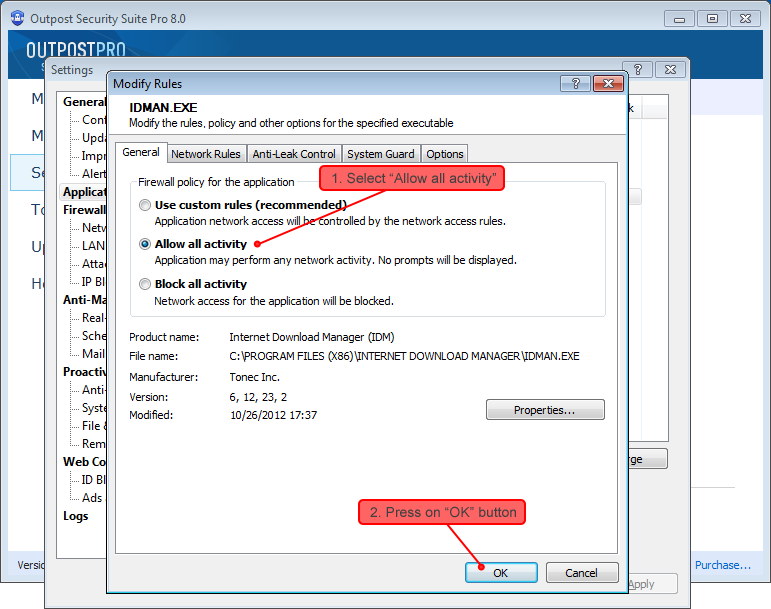
Task: Select Anti-Leak item under Proactive Protection
Action: coord(93,390)
